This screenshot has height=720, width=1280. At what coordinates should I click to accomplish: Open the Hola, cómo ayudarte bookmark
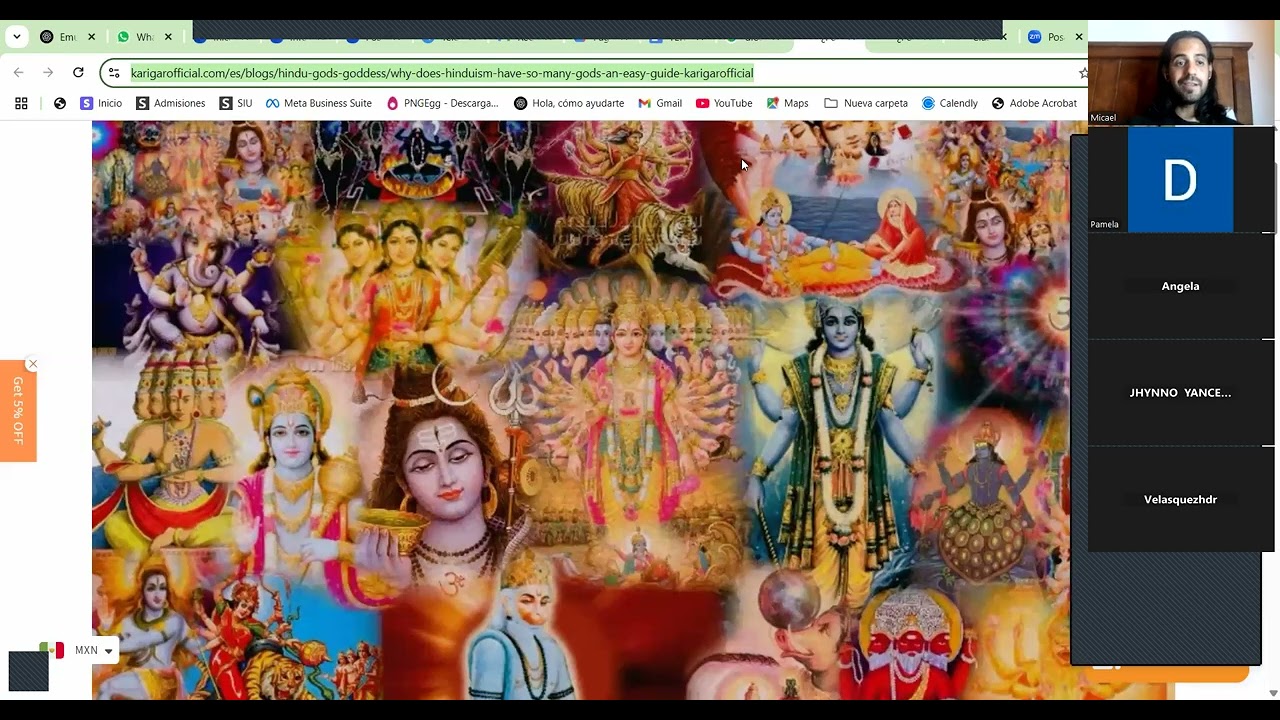click(569, 103)
